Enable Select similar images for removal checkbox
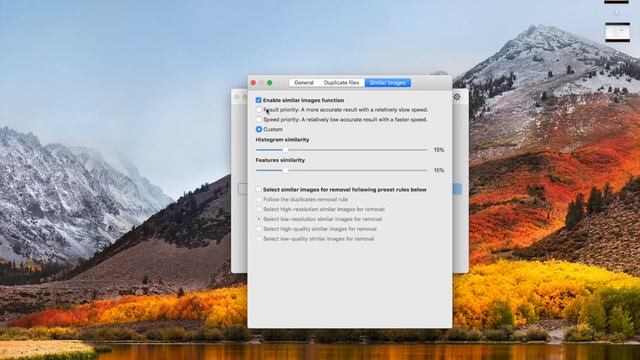Image resolution: width=640 pixels, height=360 pixels. (258, 189)
